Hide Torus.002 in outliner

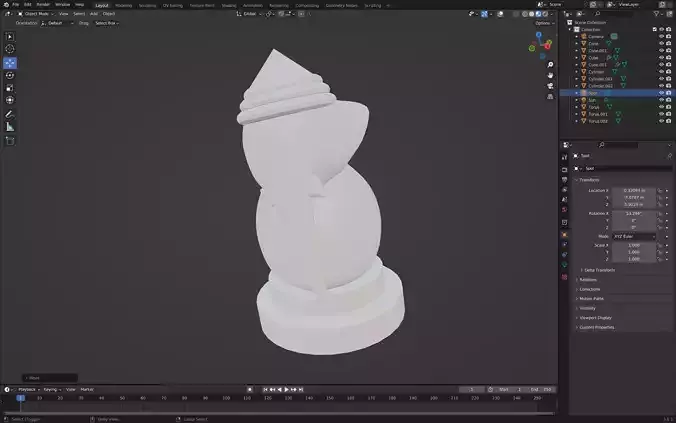tap(661, 121)
